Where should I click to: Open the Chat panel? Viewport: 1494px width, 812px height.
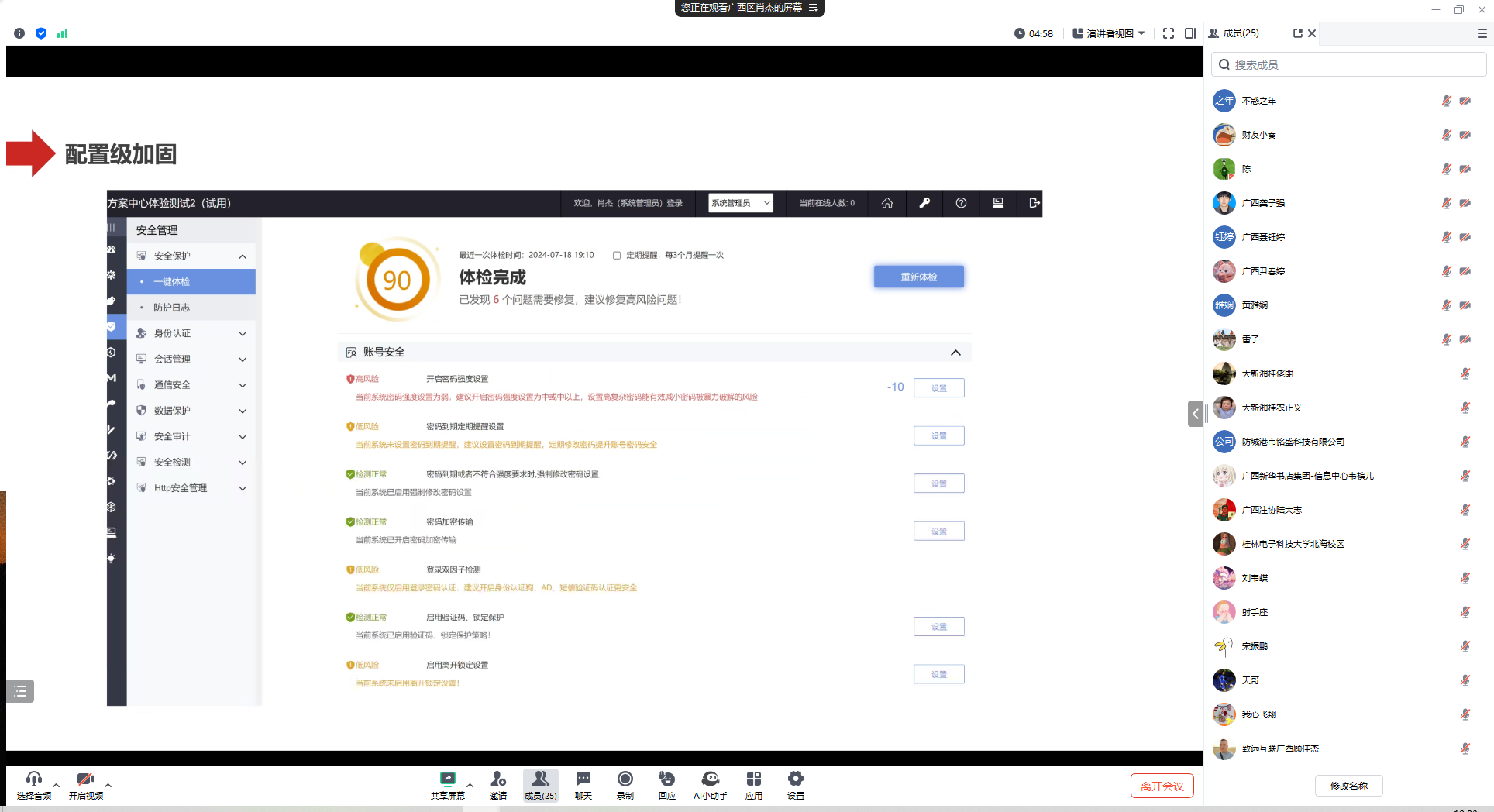click(583, 784)
